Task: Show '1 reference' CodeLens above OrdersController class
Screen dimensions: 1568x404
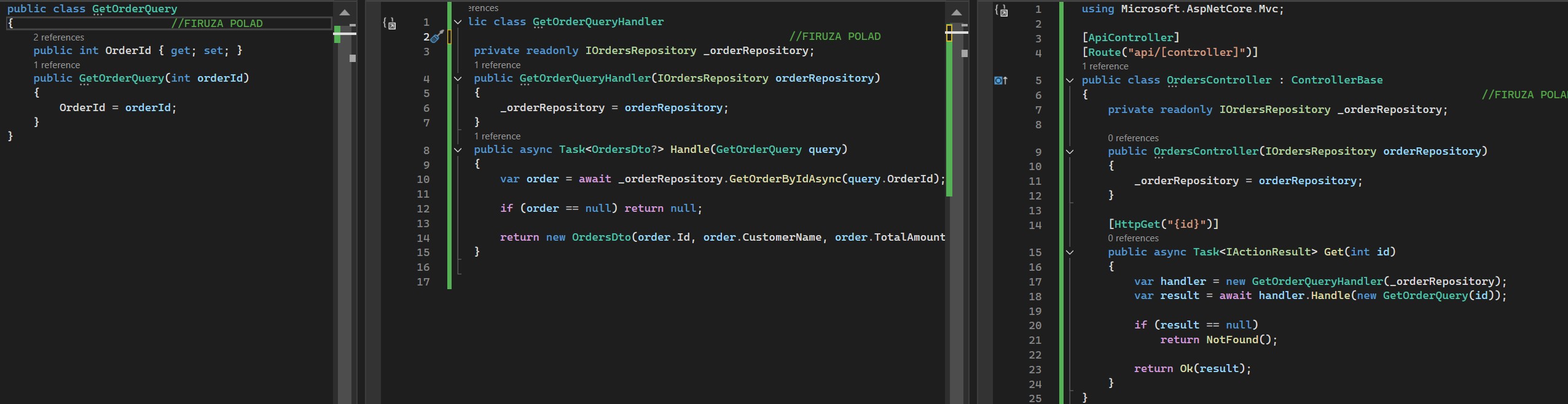Action: pyautogui.click(x=1105, y=66)
